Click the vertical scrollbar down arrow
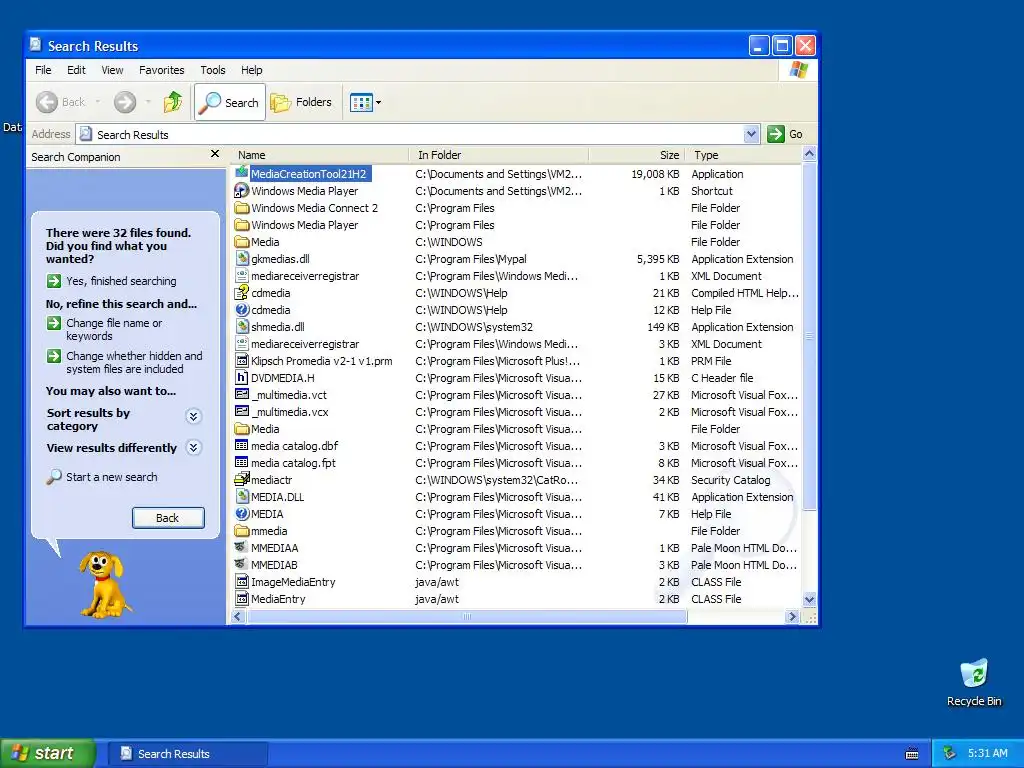Screen dimensions: 1024x768 click(809, 600)
